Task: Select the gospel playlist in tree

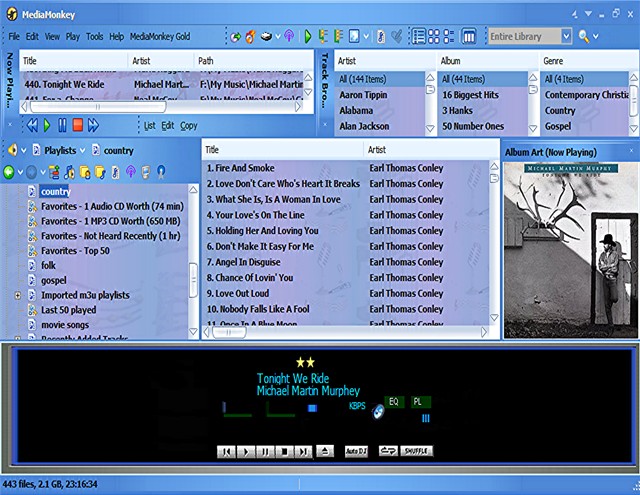Action: point(53,280)
